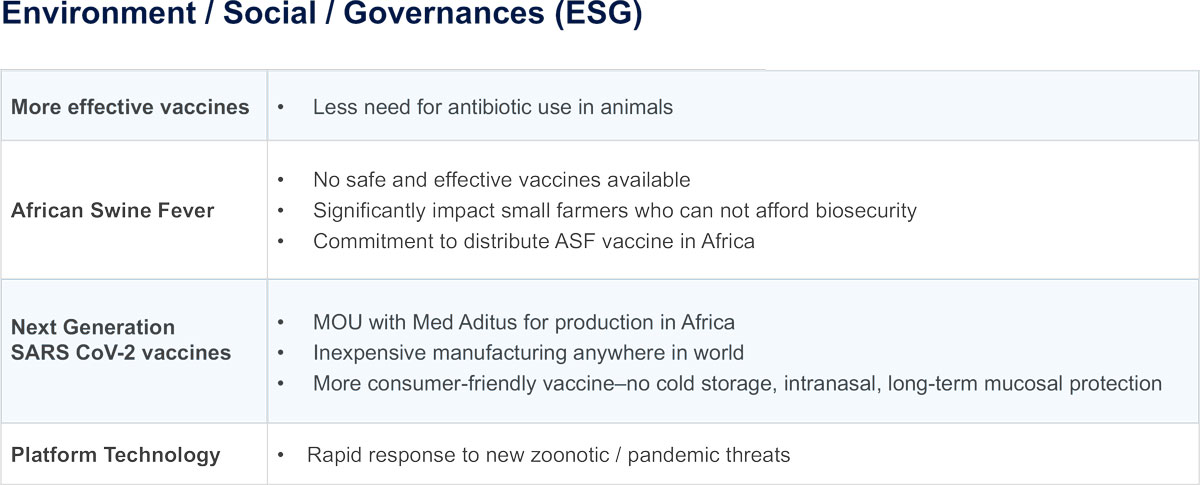Select Commitment to distribute ASF vaccine line
Viewport: 1200px width, 485px height.
coord(534,241)
